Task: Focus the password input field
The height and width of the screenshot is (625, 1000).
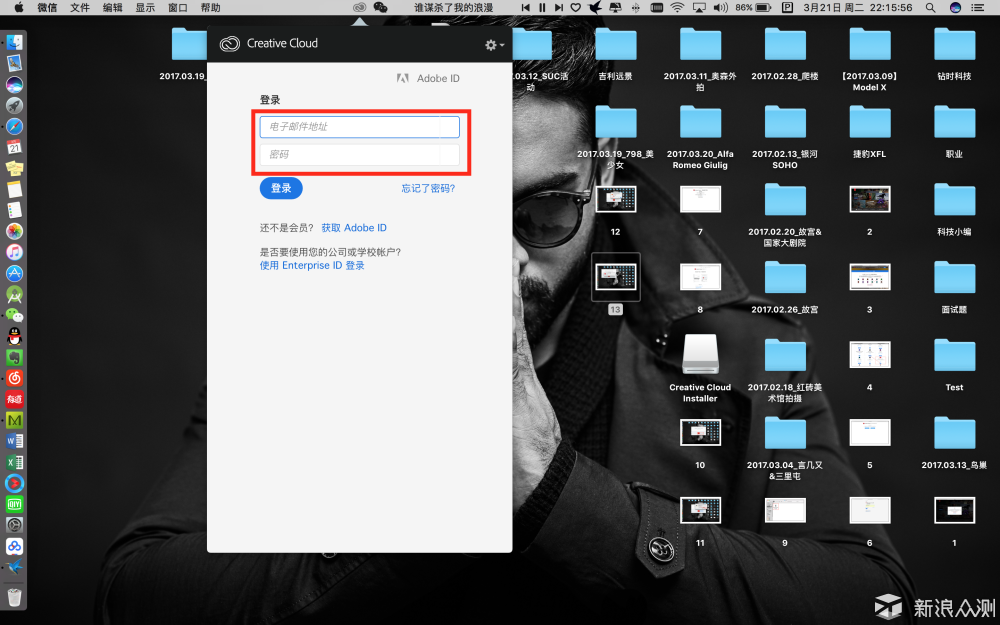Action: [x=359, y=155]
